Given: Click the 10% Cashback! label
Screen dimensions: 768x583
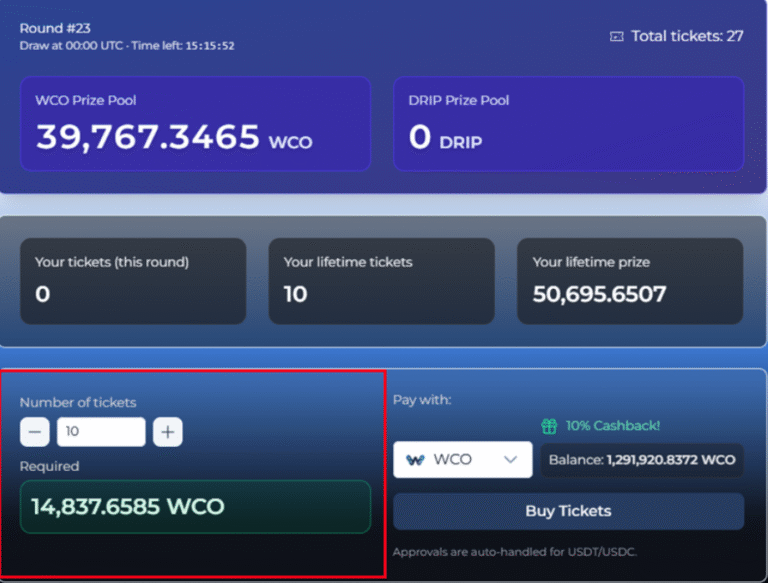Looking at the screenshot, I should pos(612,426).
